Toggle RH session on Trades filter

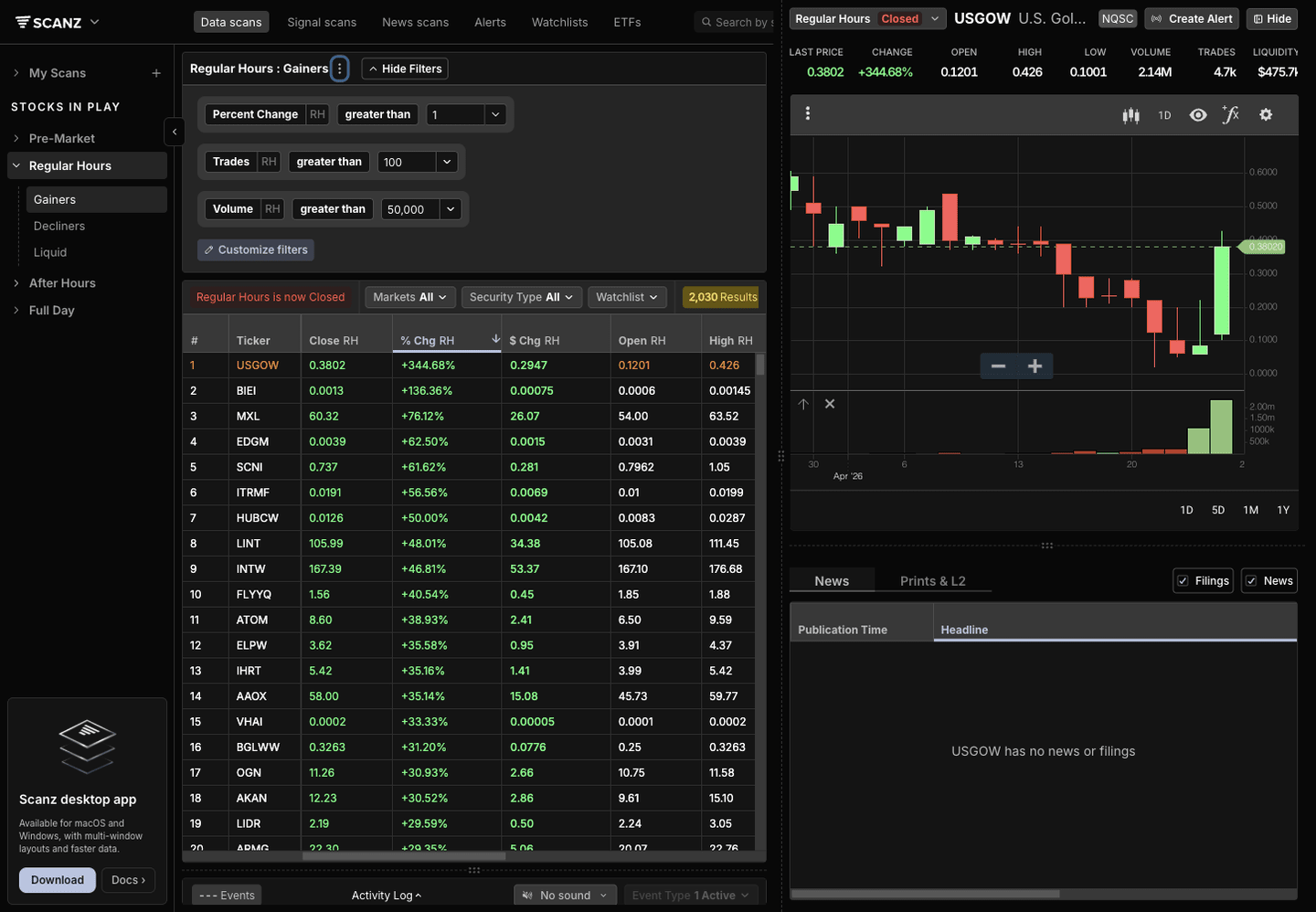pos(269,162)
